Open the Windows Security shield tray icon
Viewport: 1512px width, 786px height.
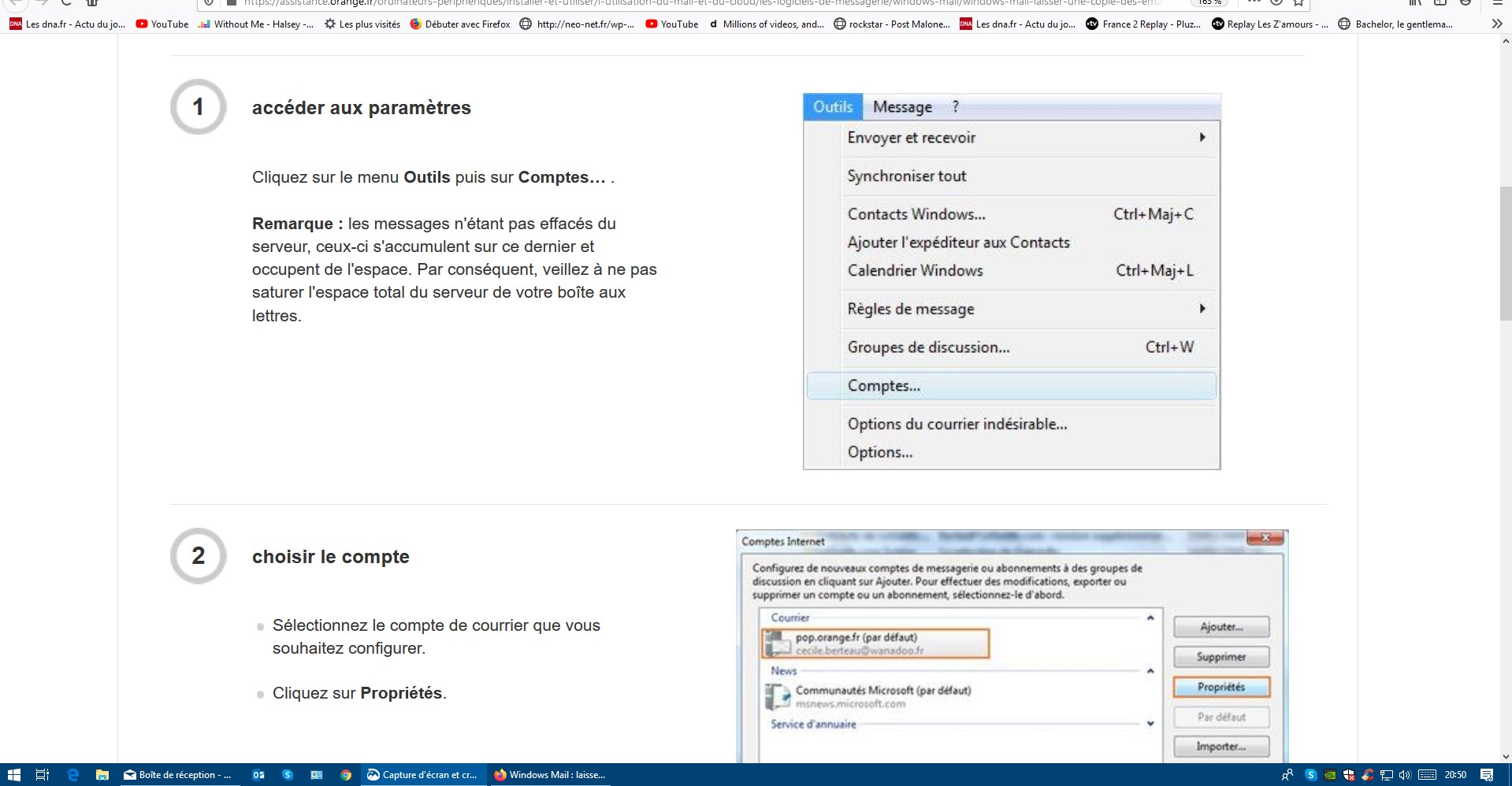point(1349,775)
